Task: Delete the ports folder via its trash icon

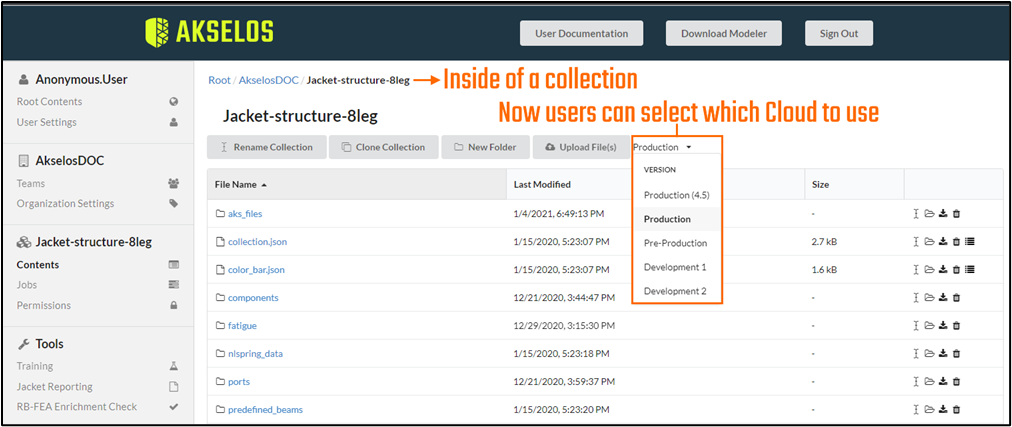Action: [956, 381]
